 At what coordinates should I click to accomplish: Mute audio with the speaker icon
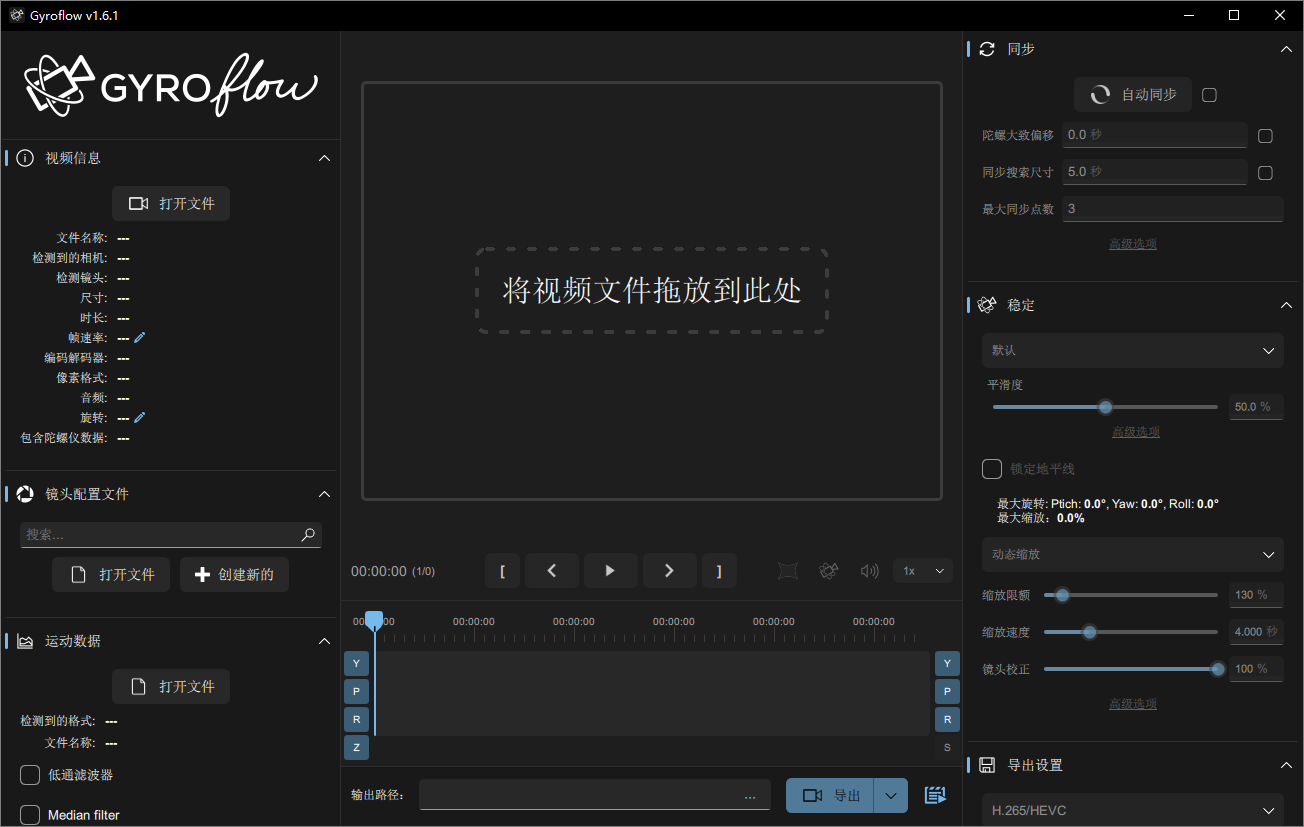[868, 570]
